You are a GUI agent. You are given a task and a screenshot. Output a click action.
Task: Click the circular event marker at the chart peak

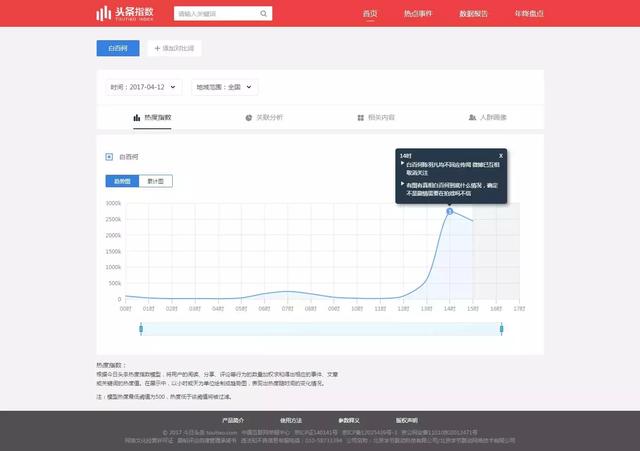tap(450, 211)
